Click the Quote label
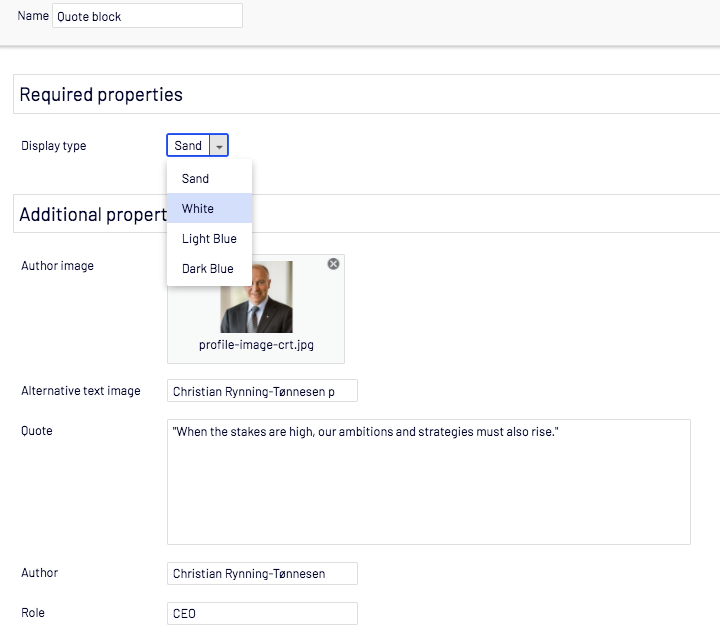Screen dimensions: 720x634 [x=37, y=431]
